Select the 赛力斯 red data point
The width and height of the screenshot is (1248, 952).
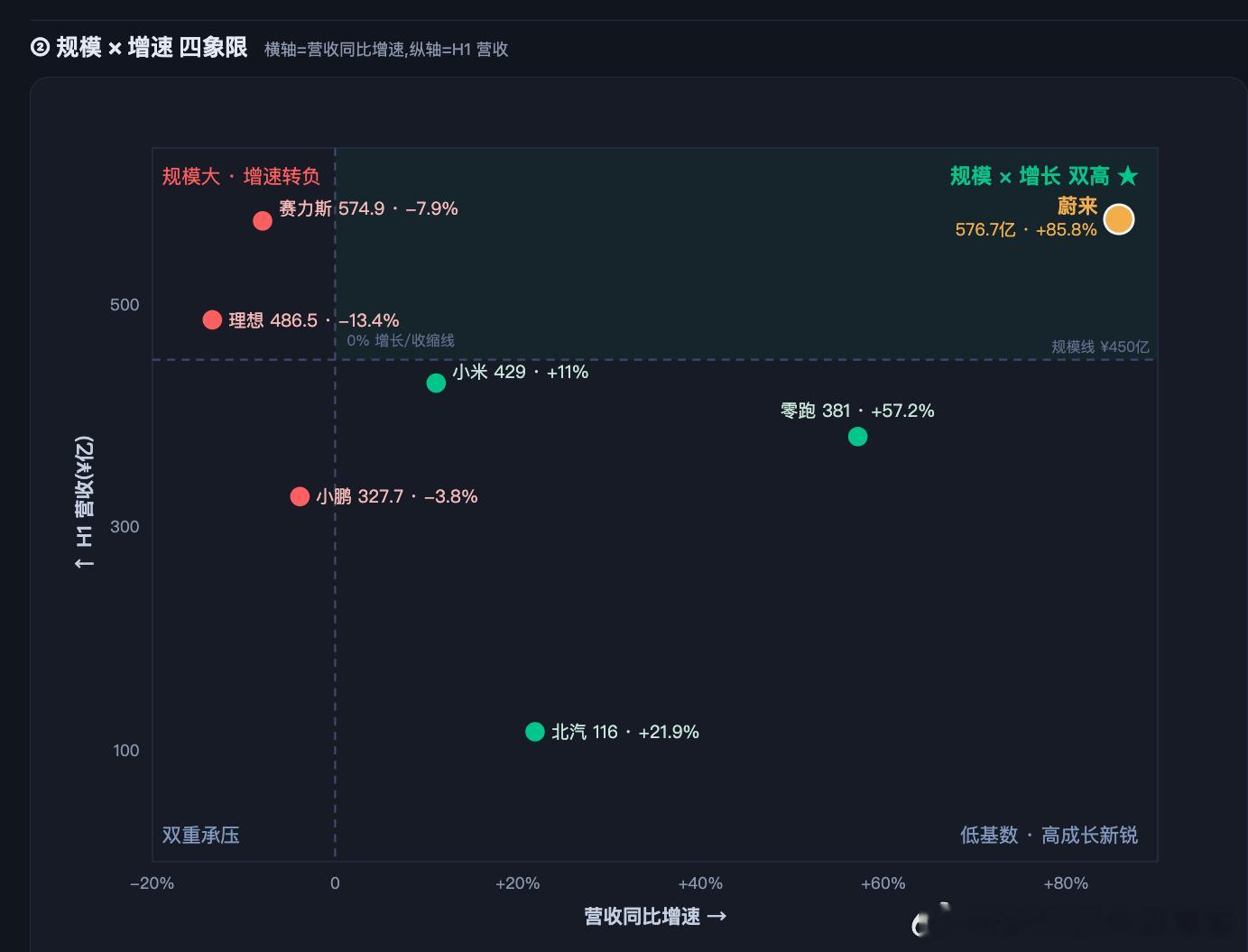[263, 221]
